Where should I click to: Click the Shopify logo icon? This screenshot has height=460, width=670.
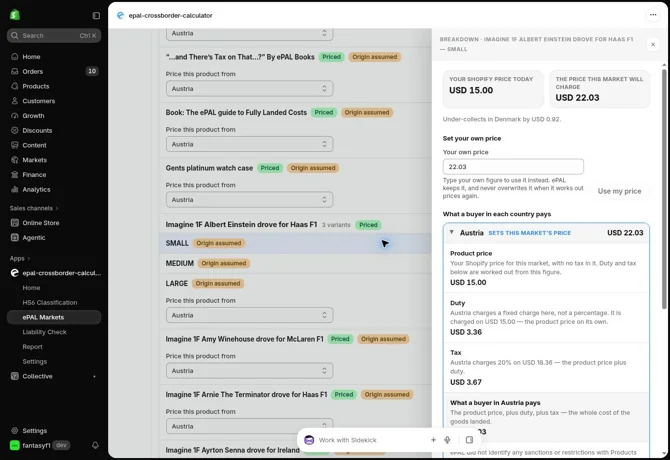coord(15,15)
